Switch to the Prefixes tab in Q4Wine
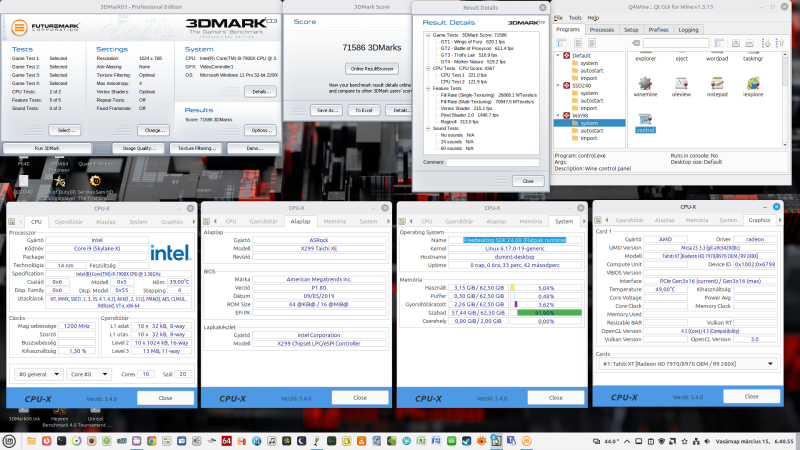This screenshot has width=800, height=450. (x=658, y=30)
